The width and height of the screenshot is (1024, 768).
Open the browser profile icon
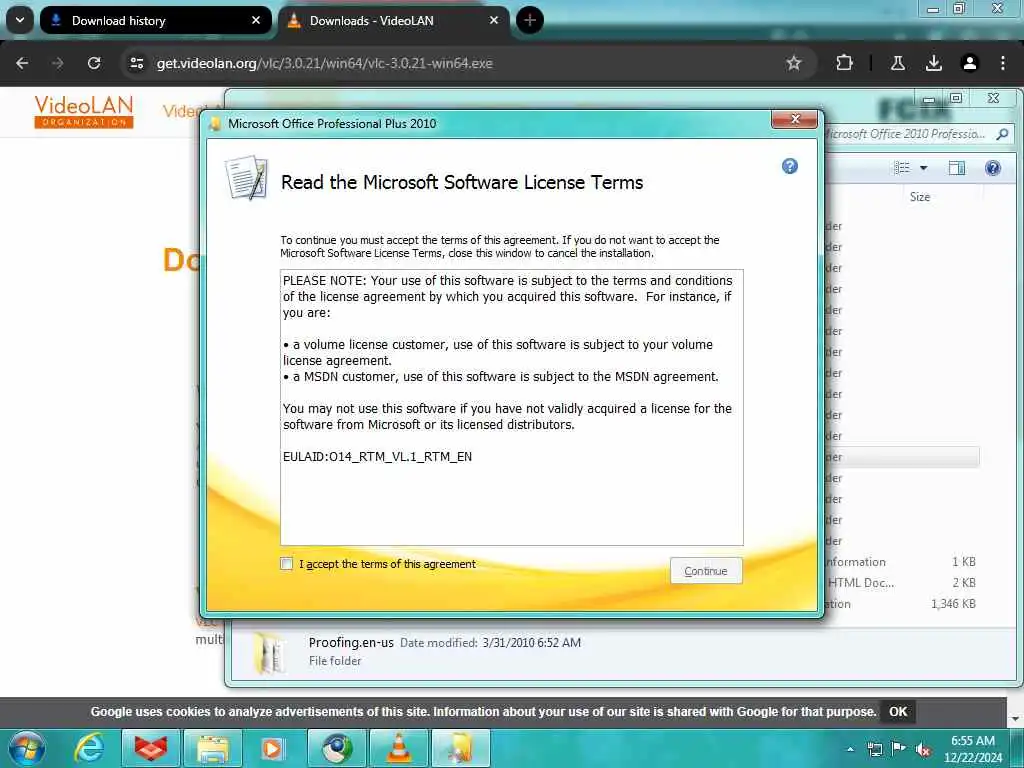970,63
